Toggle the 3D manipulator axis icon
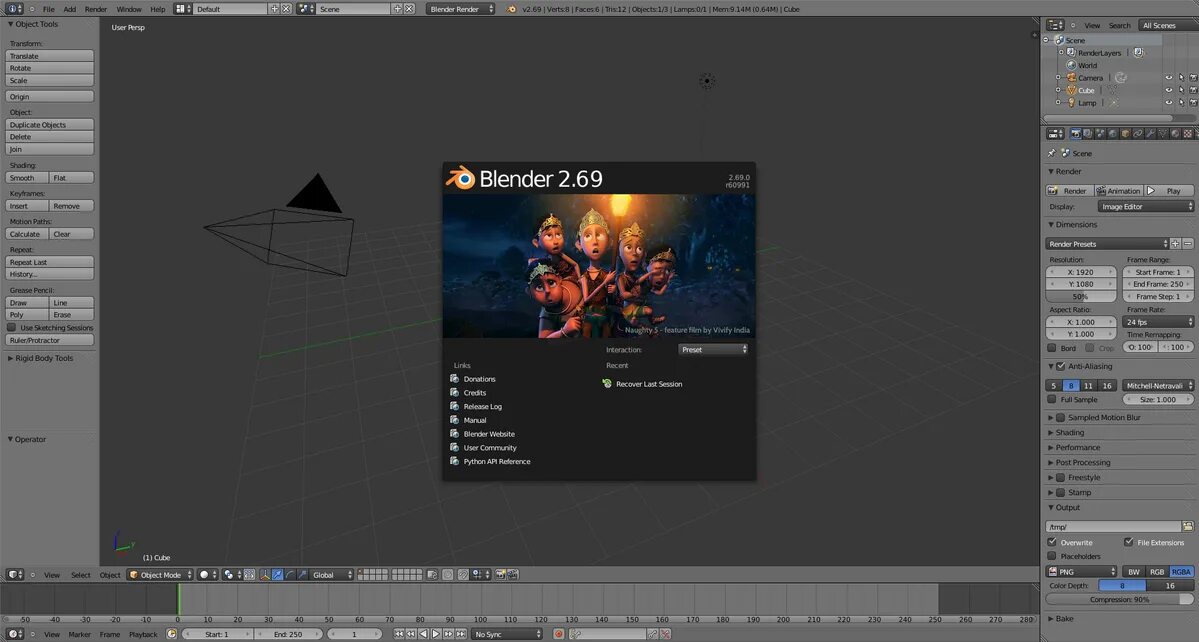Viewport: 1199px width, 642px height. point(265,575)
